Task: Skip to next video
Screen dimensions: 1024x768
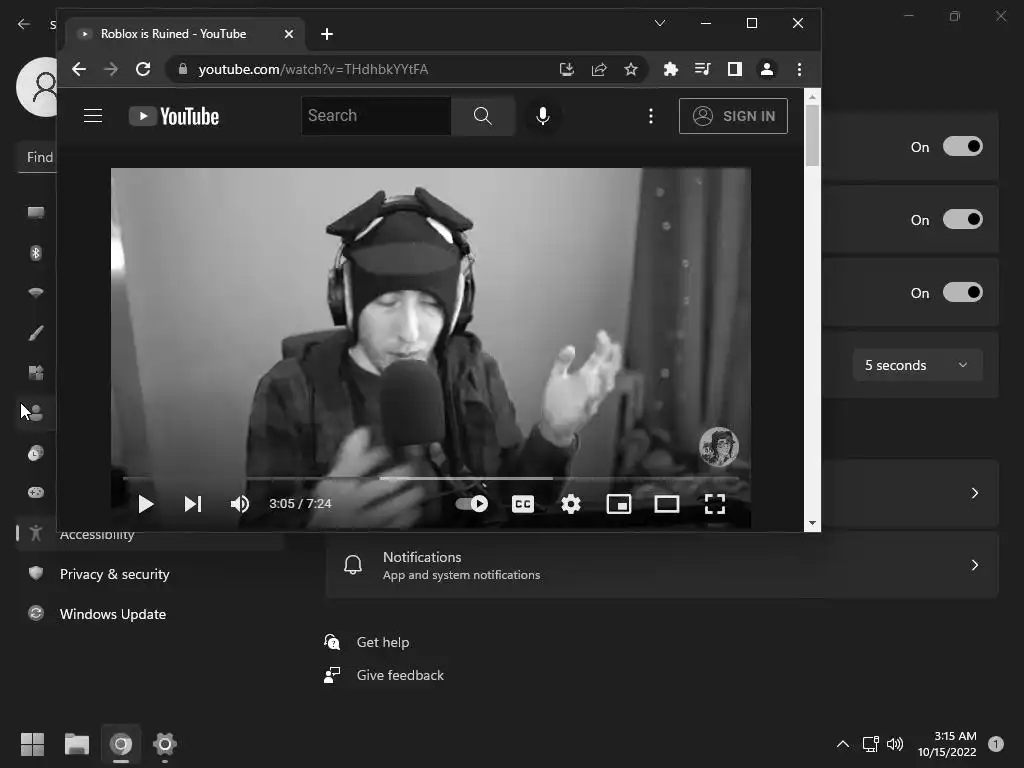Action: [x=193, y=504]
